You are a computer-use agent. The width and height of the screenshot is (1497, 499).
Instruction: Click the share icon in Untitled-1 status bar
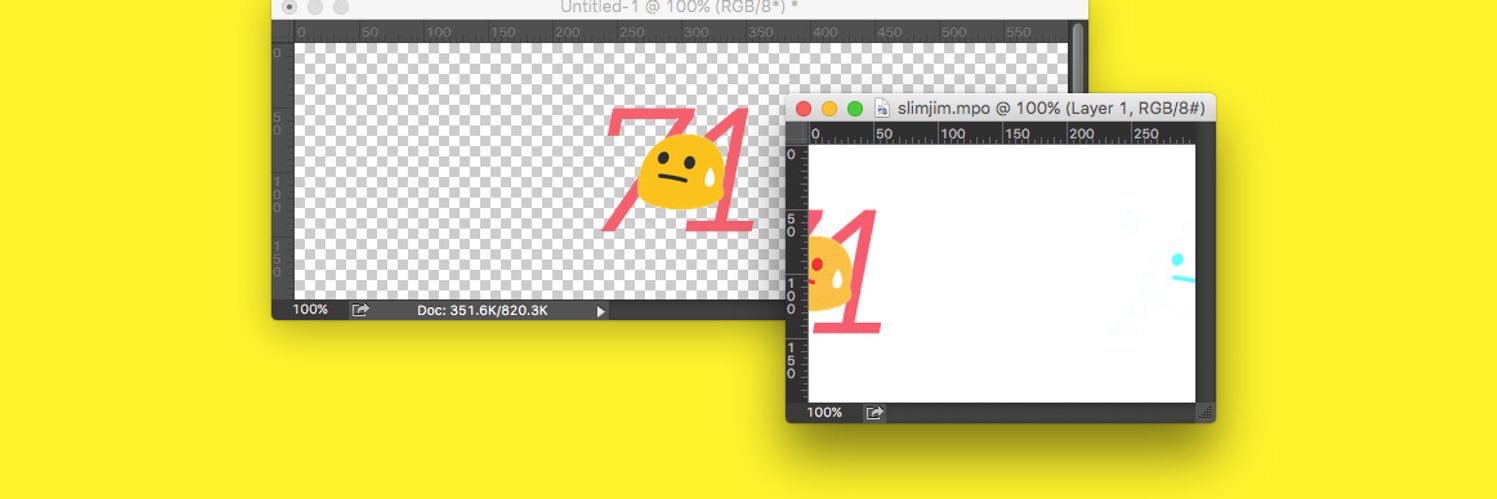[x=360, y=311]
